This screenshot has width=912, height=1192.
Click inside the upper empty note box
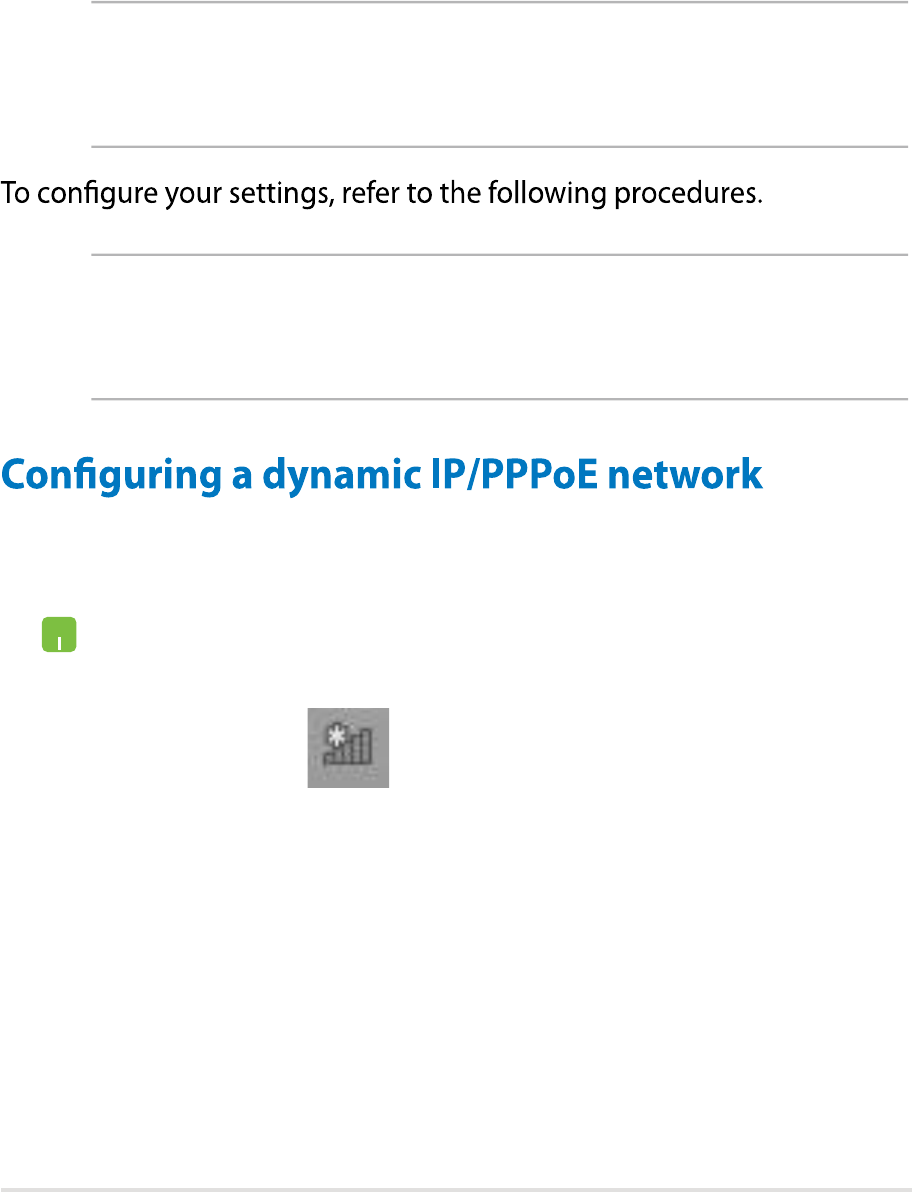coord(498,75)
